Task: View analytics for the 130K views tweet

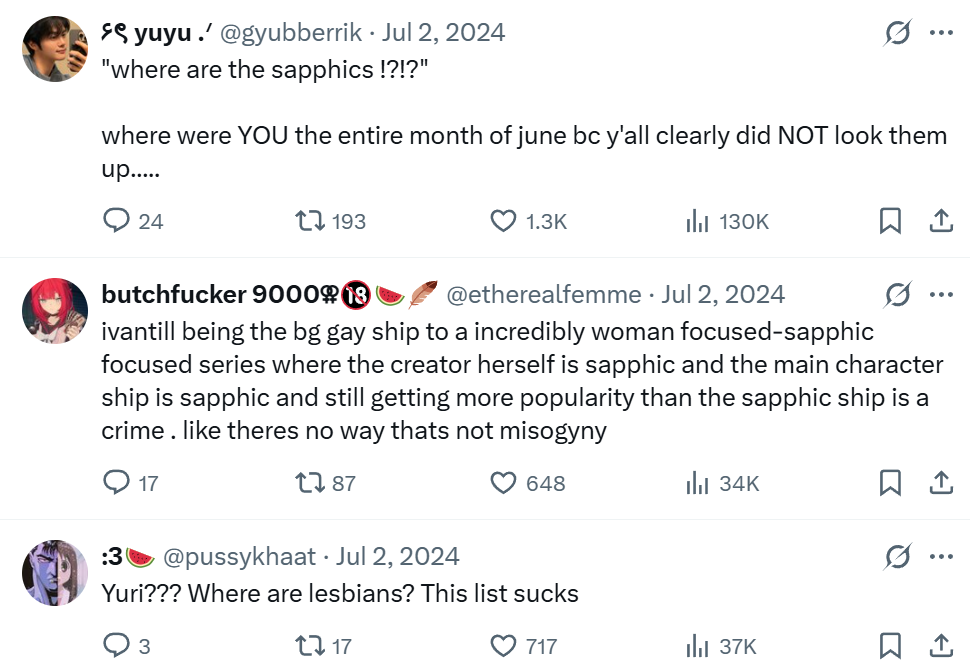Action: 697,221
